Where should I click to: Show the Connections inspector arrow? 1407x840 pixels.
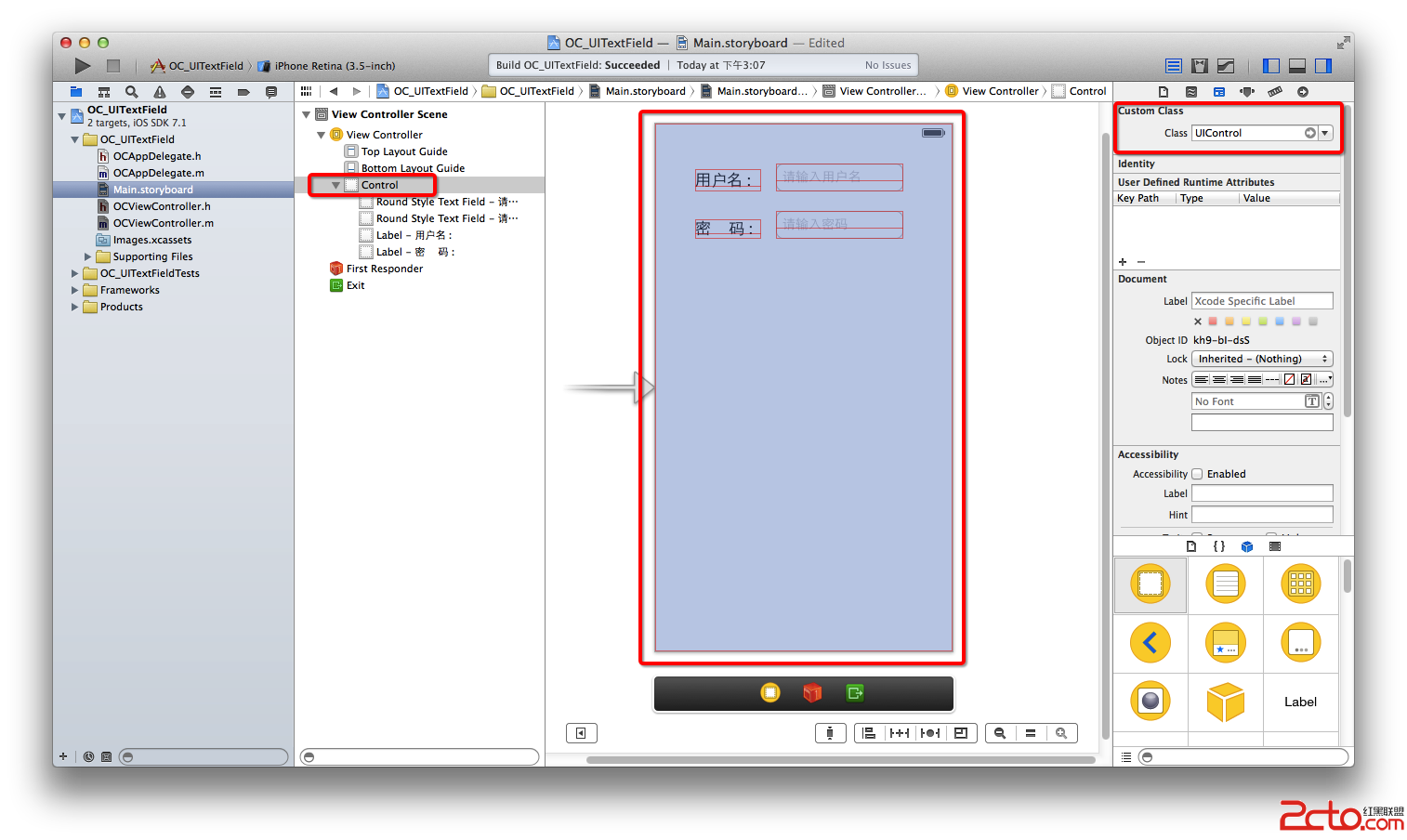tap(1303, 92)
